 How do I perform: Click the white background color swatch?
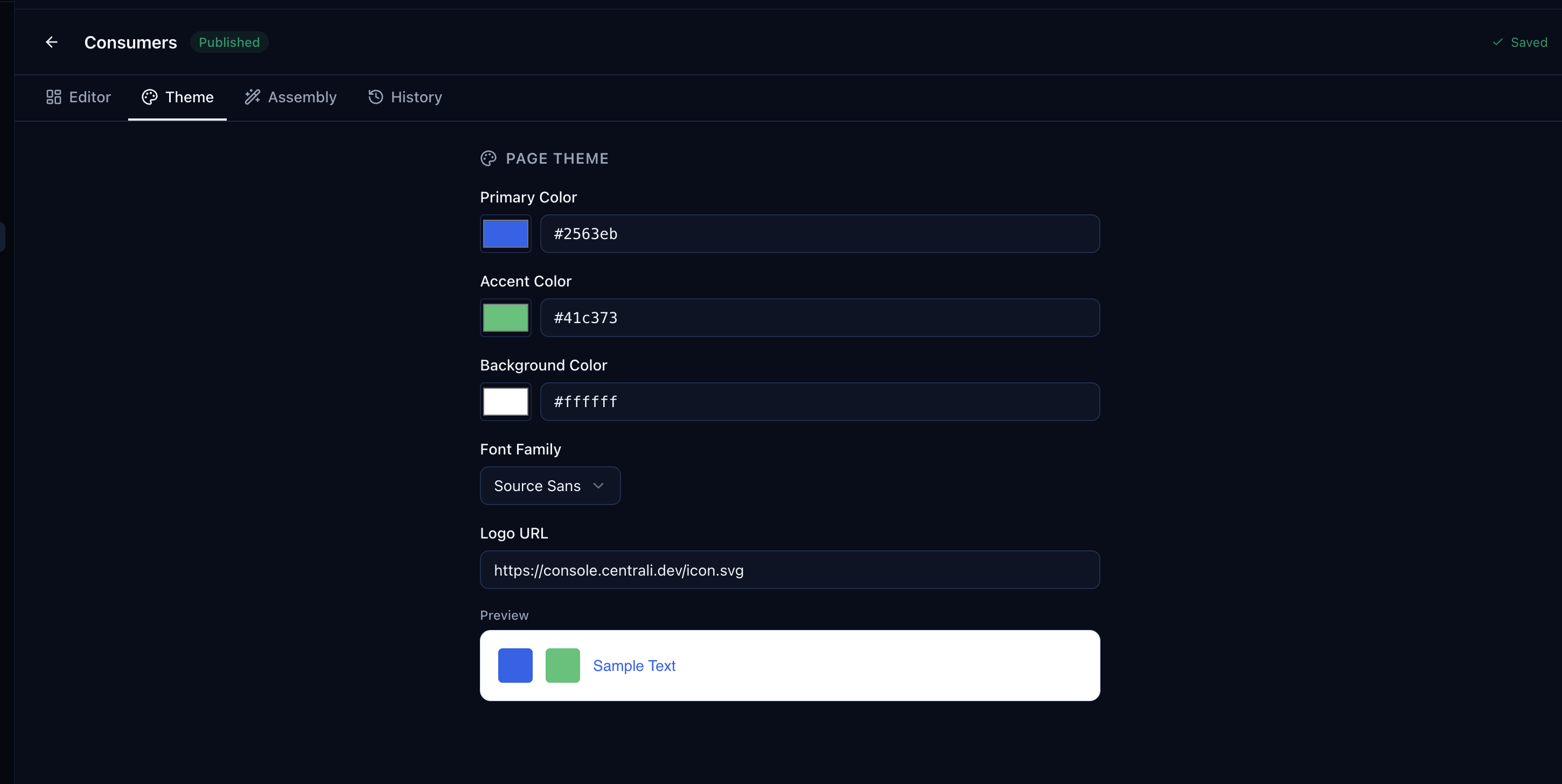[505, 401]
